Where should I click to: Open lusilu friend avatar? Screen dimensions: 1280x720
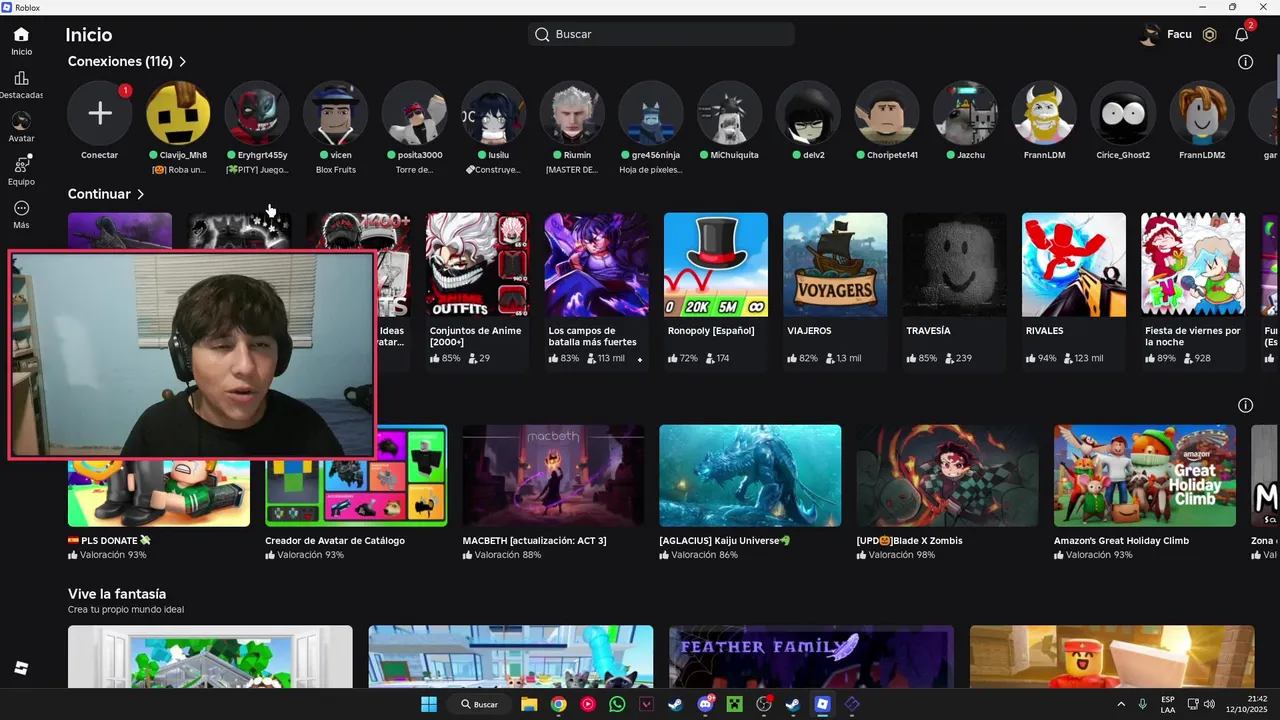pos(493,113)
